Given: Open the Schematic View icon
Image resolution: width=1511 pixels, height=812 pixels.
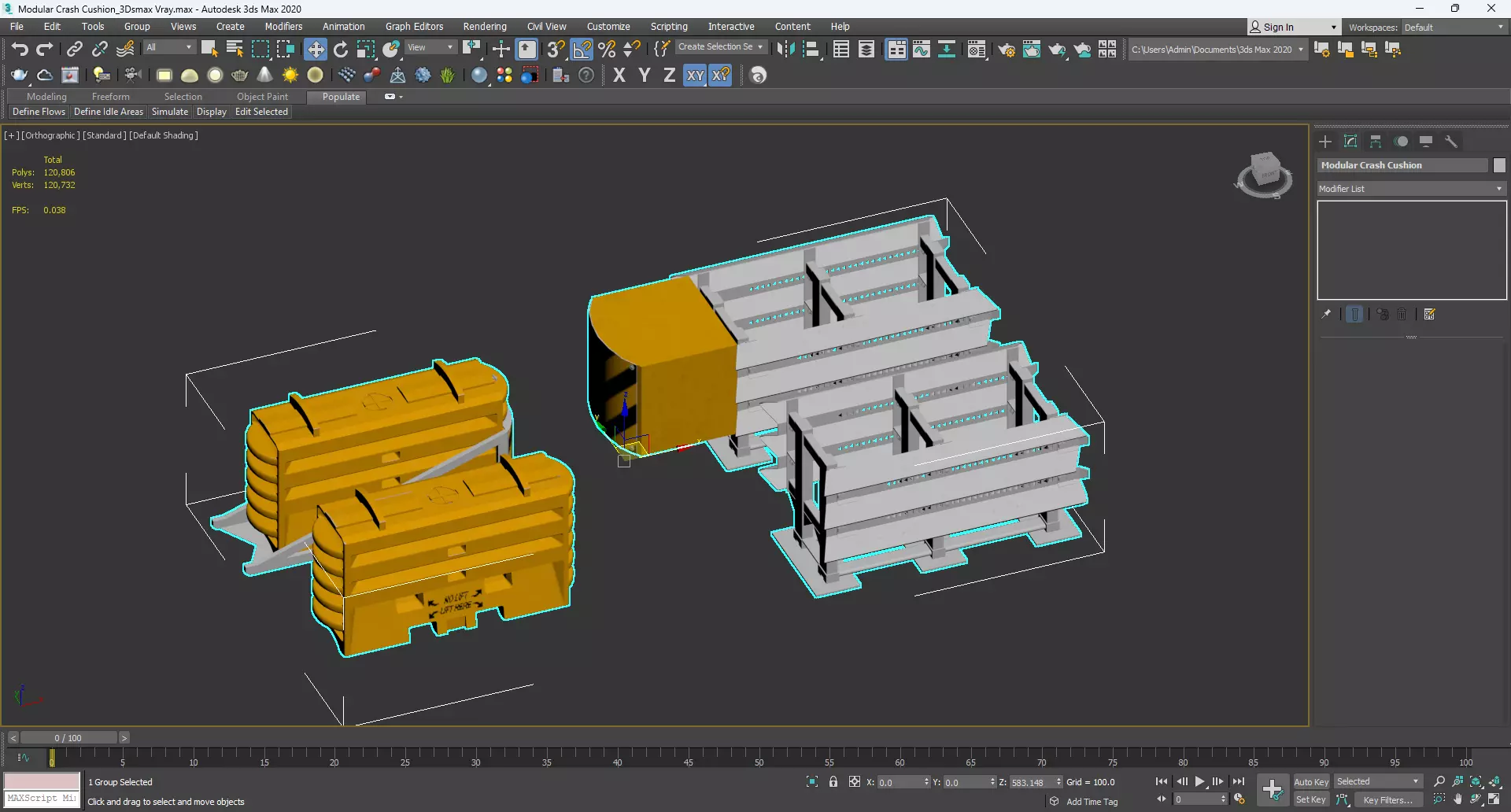Looking at the screenshot, I should tap(947, 50).
